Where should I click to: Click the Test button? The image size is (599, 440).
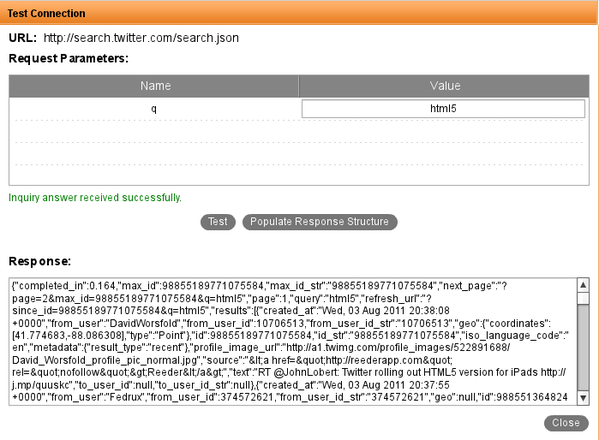(x=218, y=222)
